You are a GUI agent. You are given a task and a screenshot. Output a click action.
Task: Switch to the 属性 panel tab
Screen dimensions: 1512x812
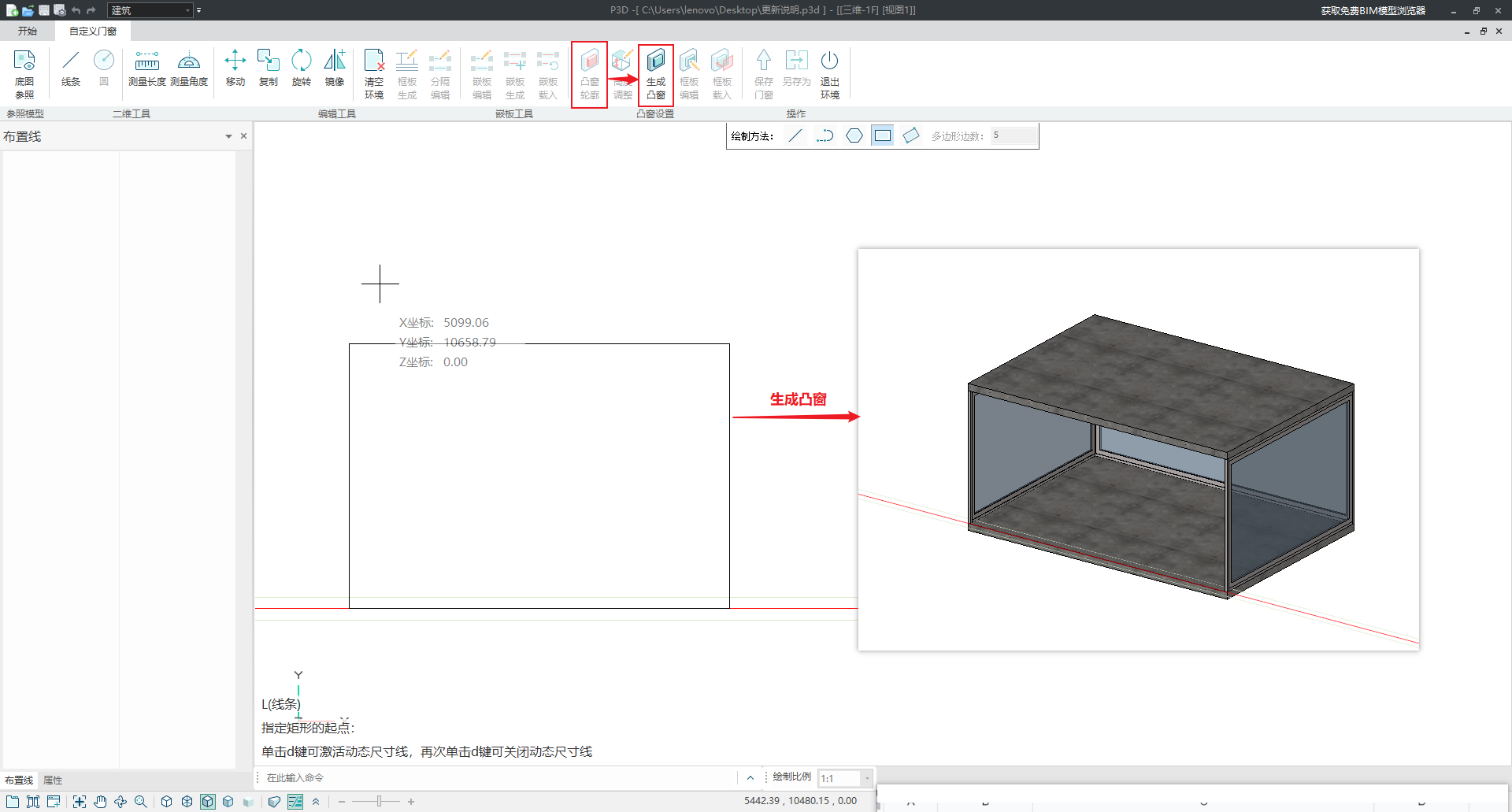click(x=53, y=780)
